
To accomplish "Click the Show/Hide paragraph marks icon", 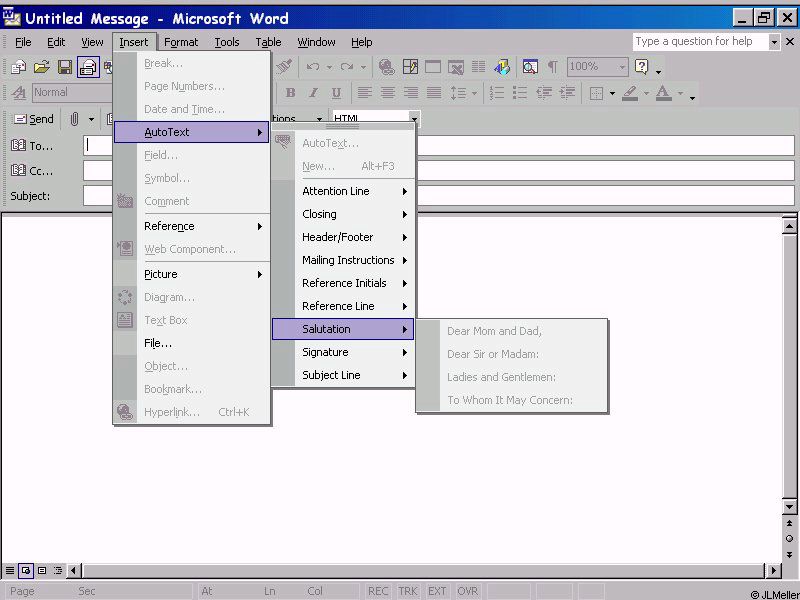I will tap(552, 67).
